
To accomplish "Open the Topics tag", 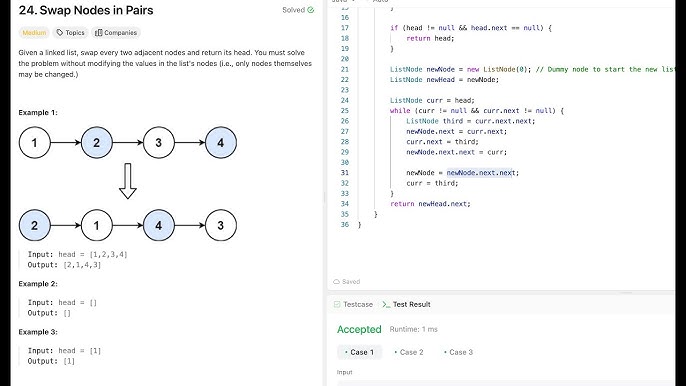I will coord(70,33).
